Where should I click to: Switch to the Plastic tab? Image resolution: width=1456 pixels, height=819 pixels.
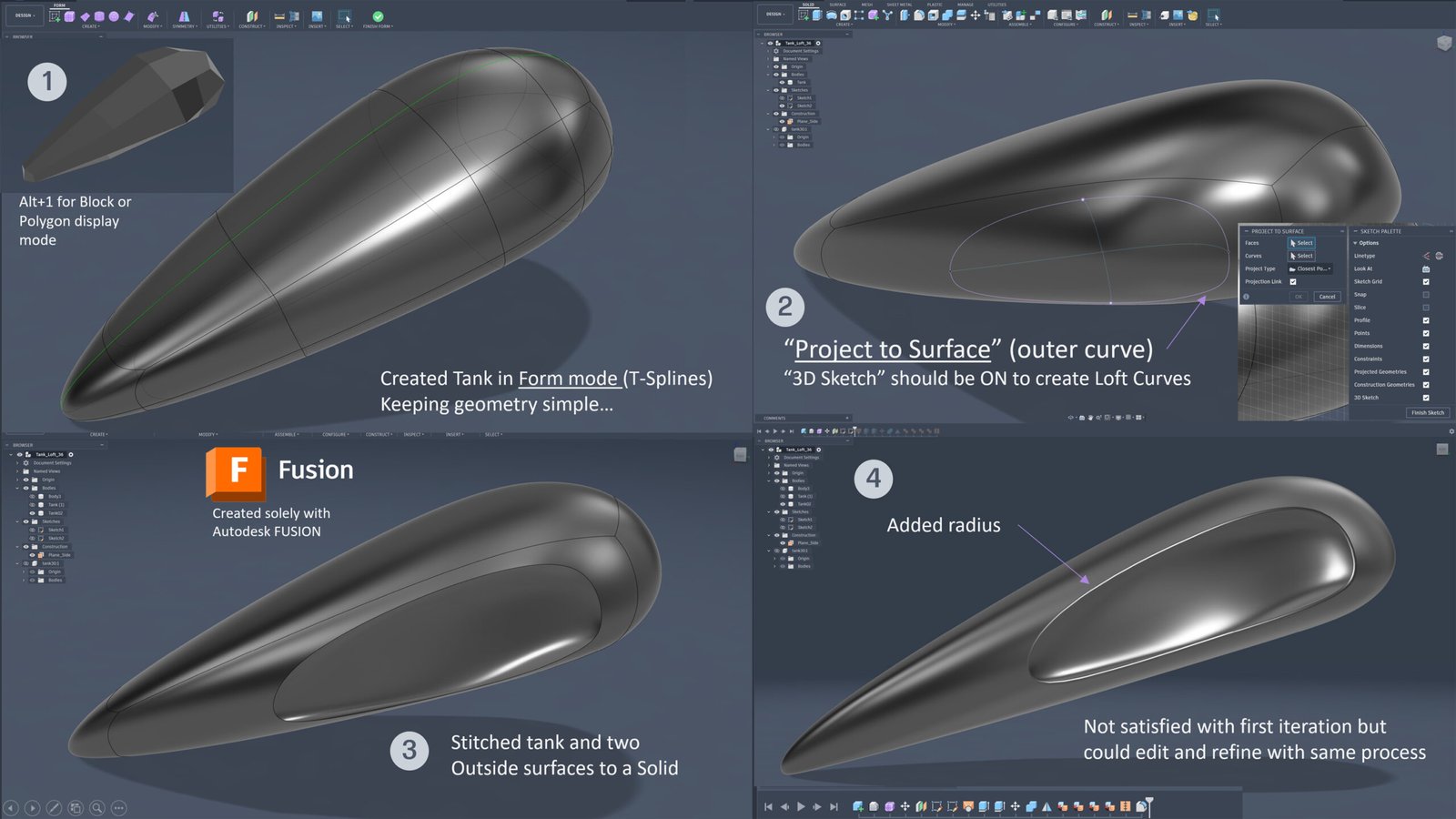[935, 5]
